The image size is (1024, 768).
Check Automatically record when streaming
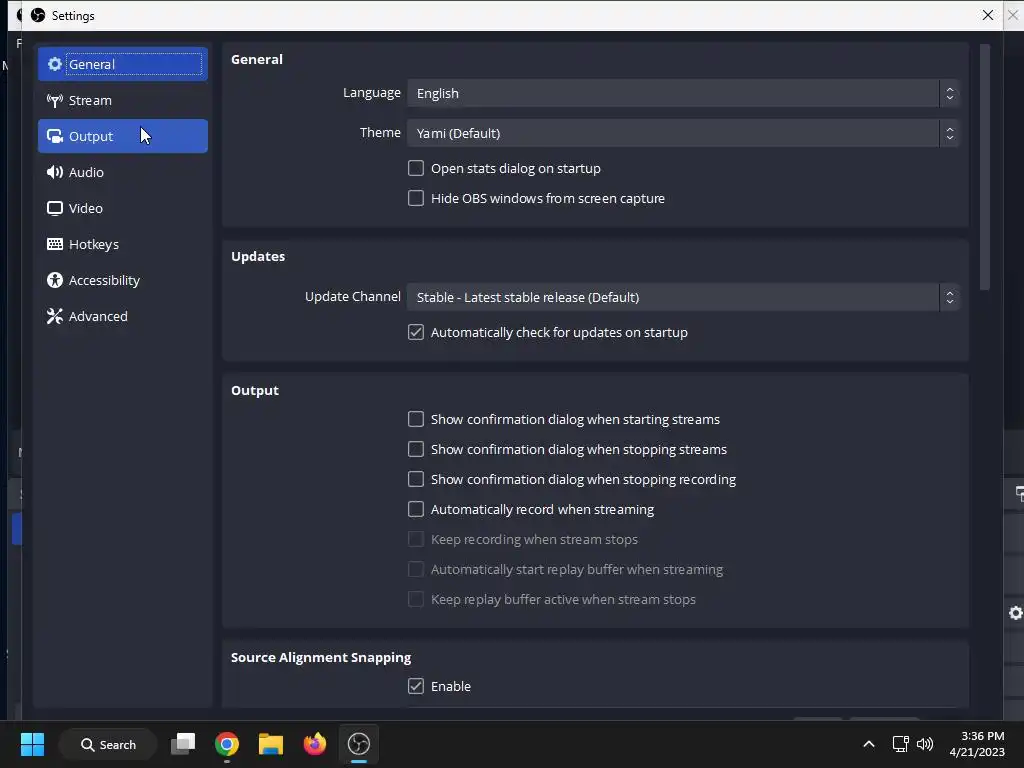point(416,509)
